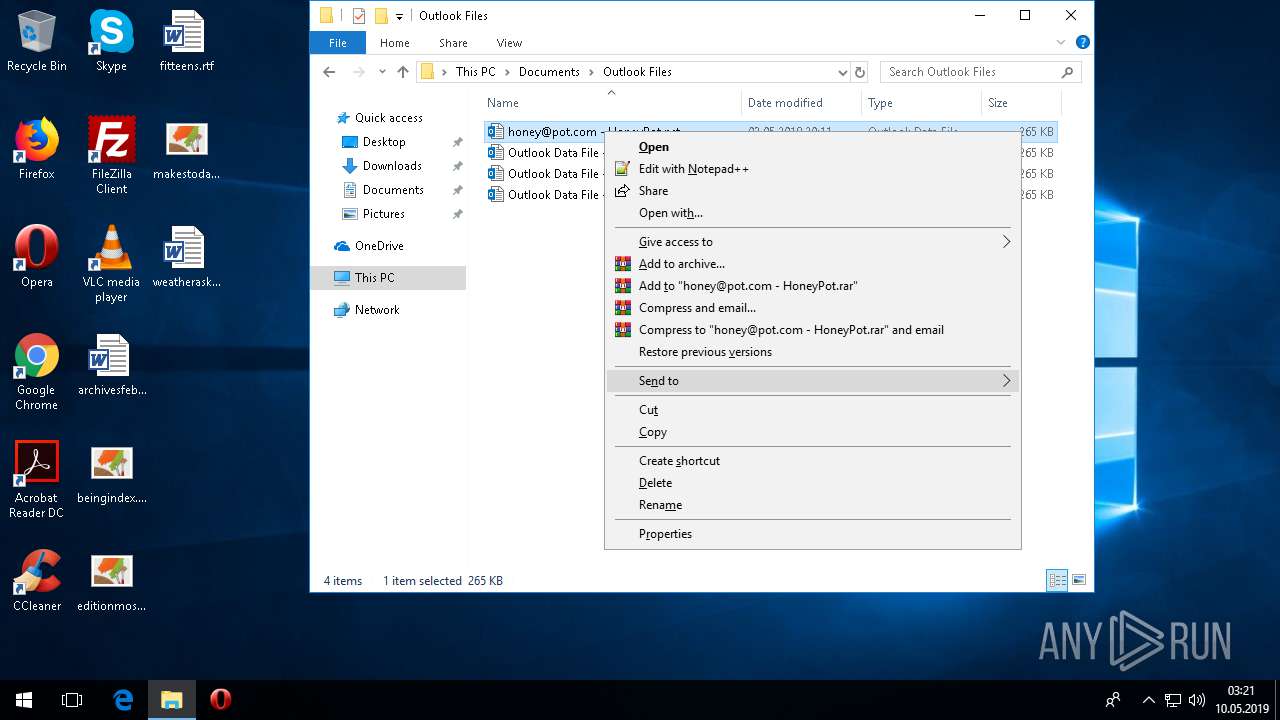Select weatherask... document on desktop
The width and height of the screenshot is (1280, 720).
click(186, 256)
